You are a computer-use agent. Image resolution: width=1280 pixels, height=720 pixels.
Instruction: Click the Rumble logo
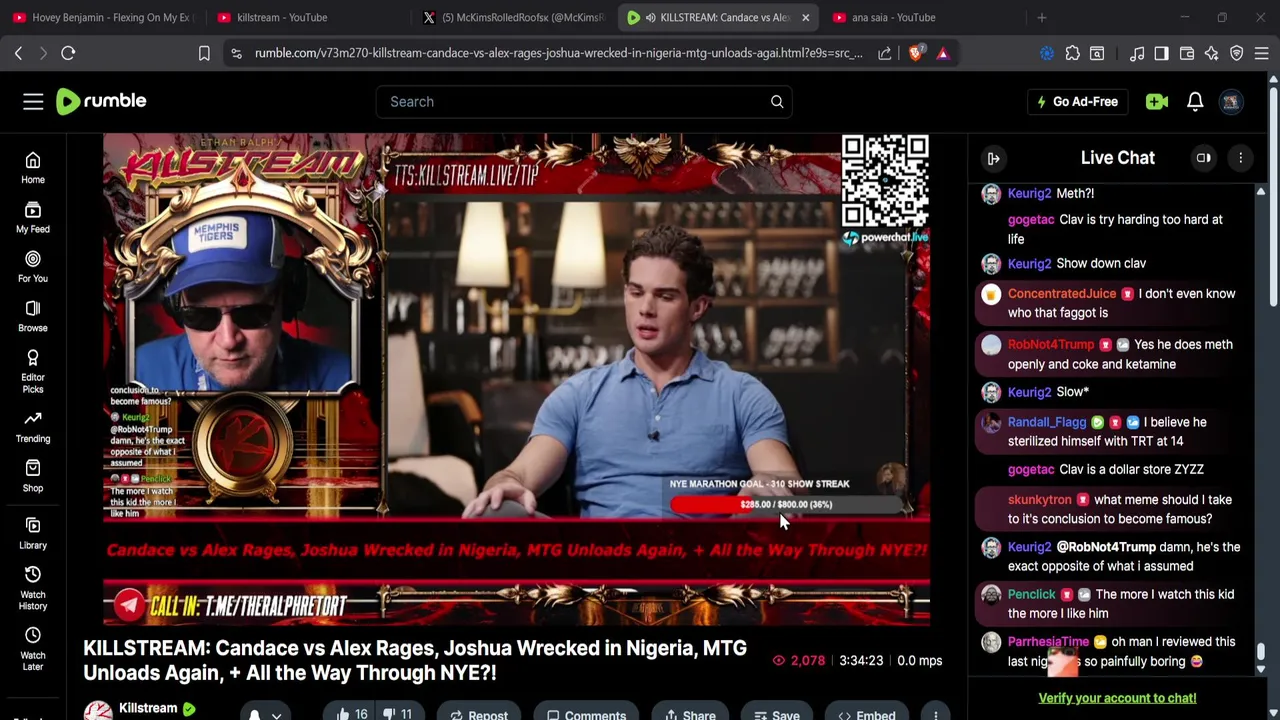pos(101,101)
